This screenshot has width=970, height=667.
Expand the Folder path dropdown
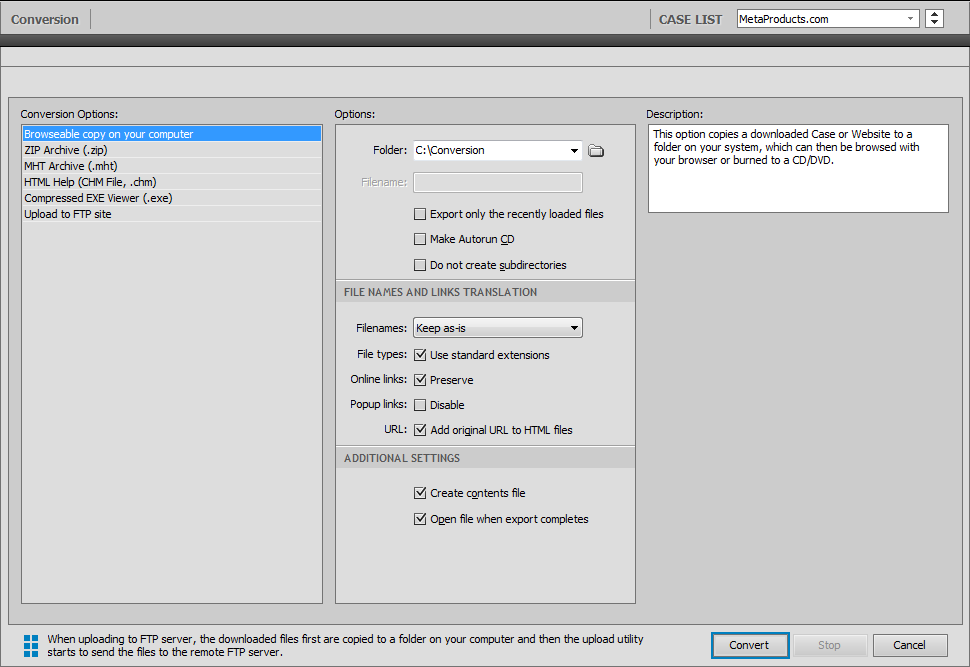tap(574, 151)
